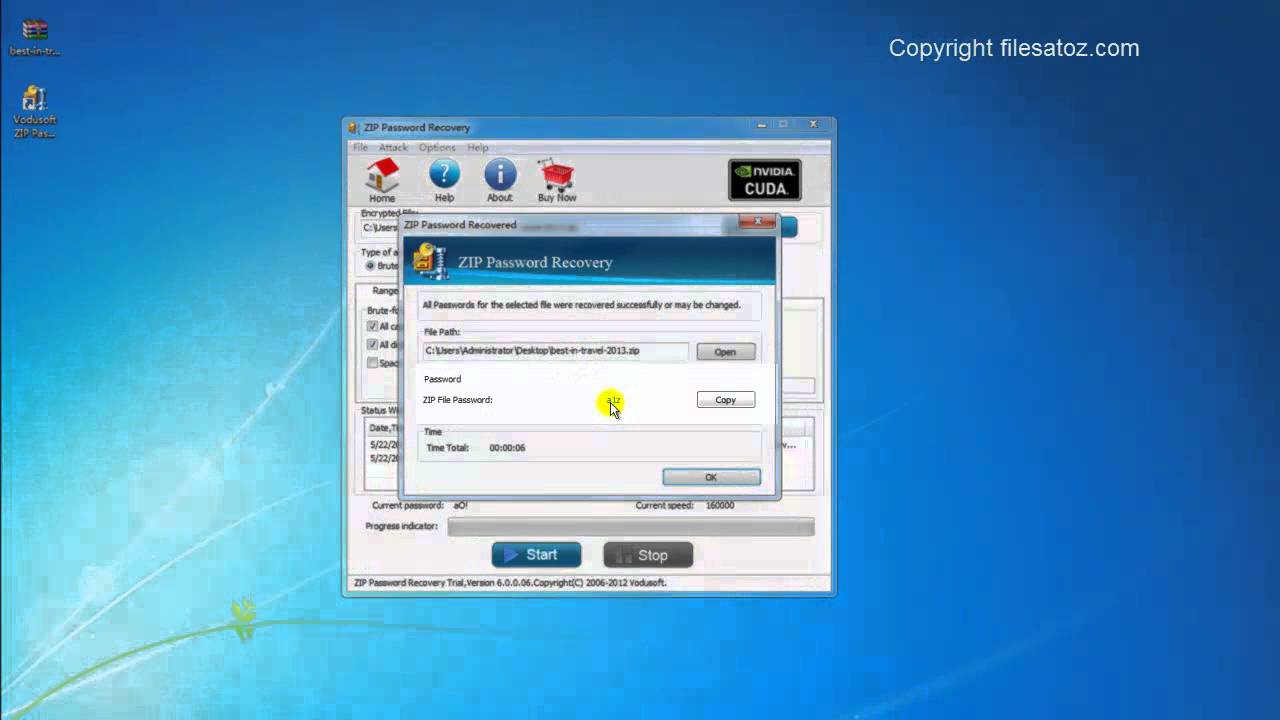Click the ZIP File Password label
The image size is (1280, 720).
point(458,400)
